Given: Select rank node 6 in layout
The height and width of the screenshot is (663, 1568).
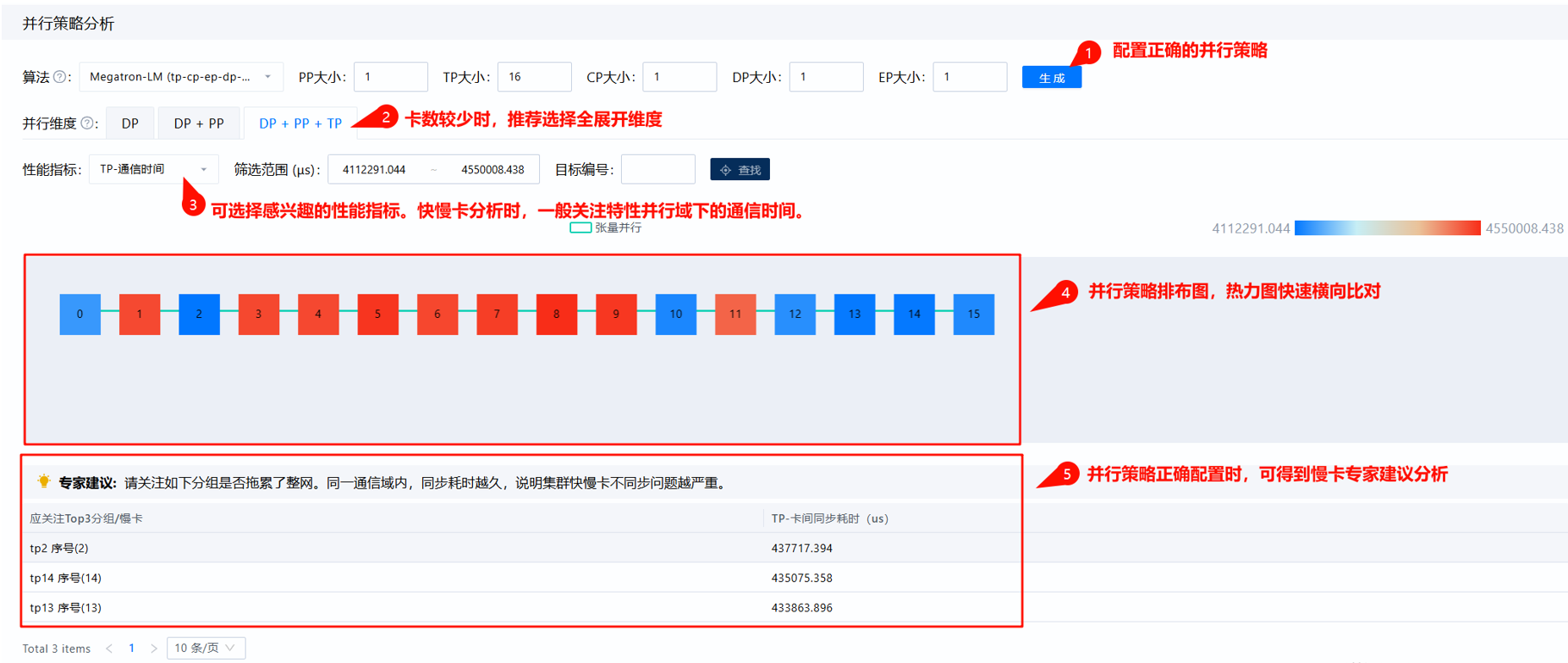Looking at the screenshot, I should click(437, 315).
